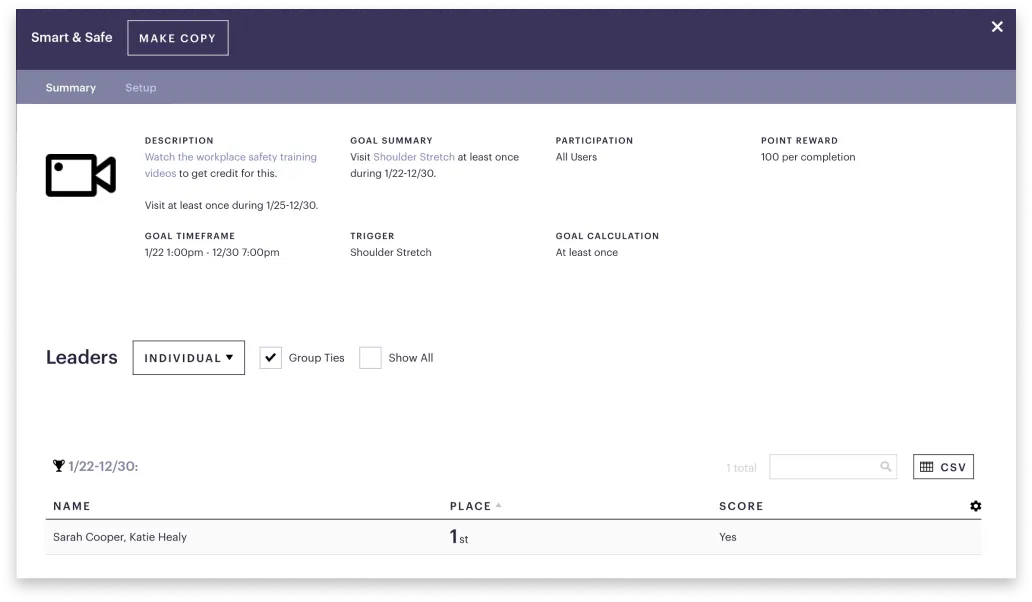The image size is (1032, 602).
Task: Switch to the Setup tab
Action: click(x=141, y=88)
